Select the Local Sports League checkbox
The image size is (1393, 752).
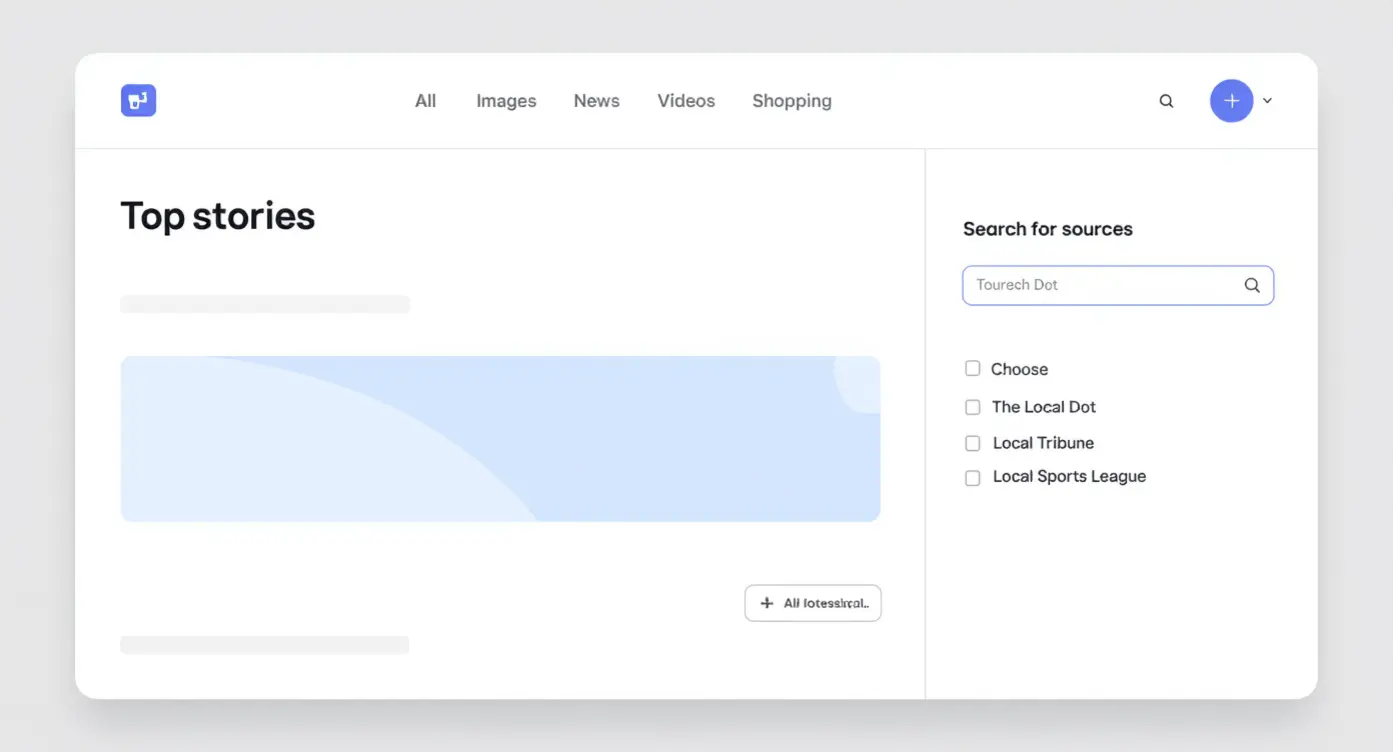tap(972, 478)
